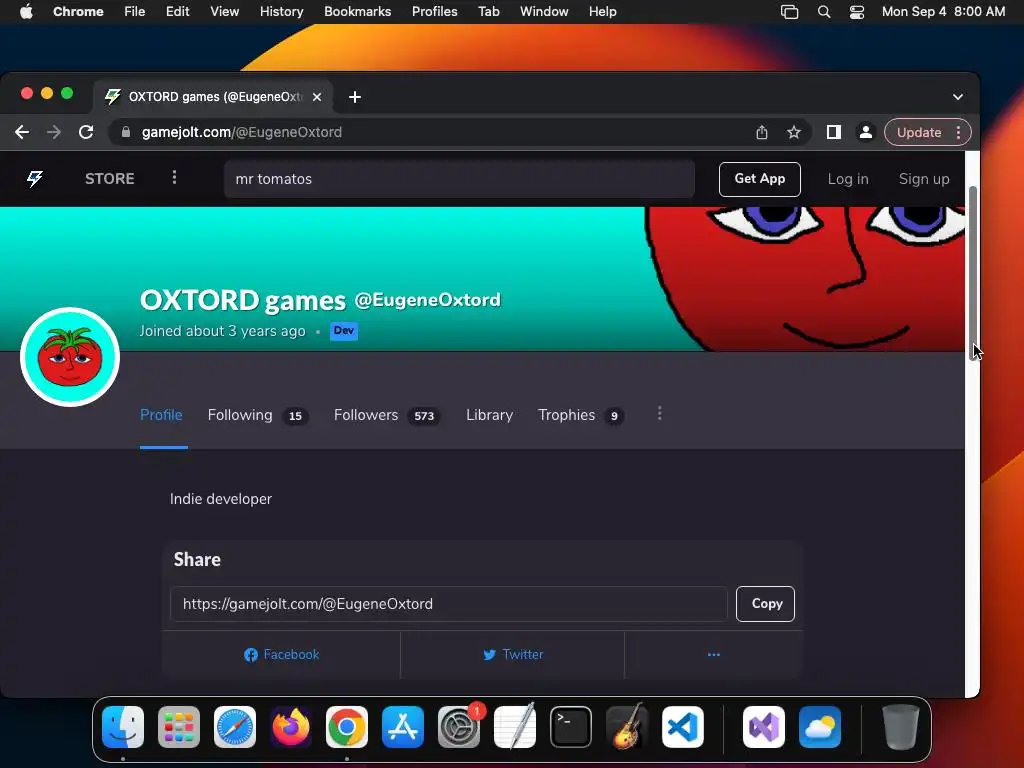Open the Log in link

point(848,179)
